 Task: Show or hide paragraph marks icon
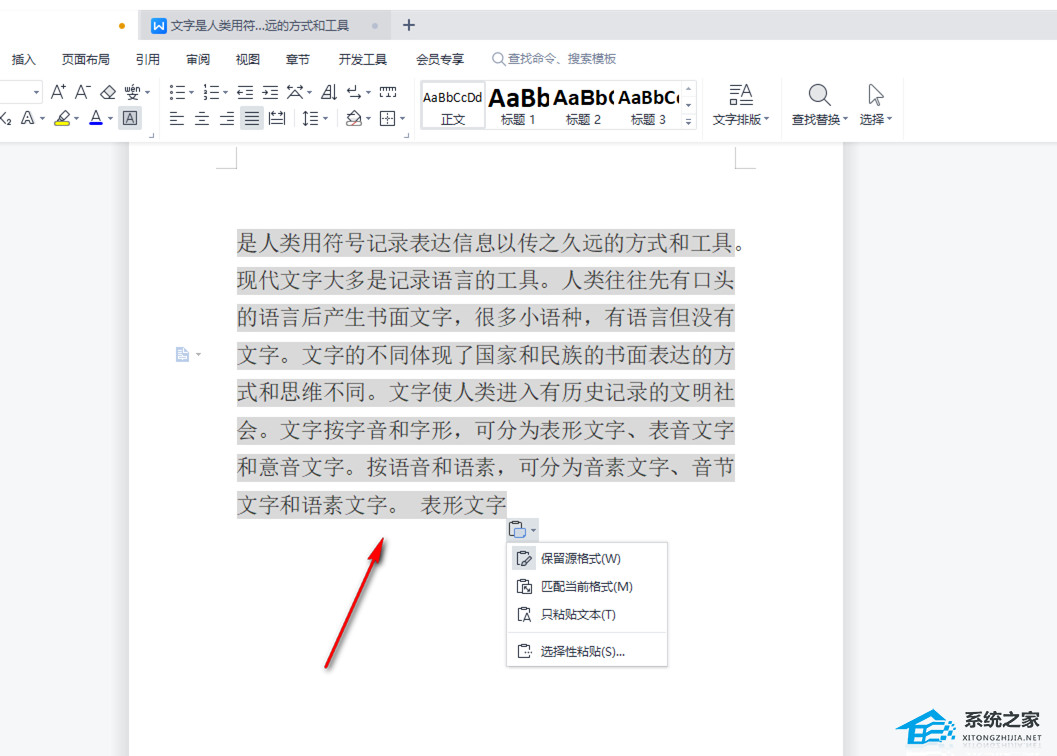[354, 92]
